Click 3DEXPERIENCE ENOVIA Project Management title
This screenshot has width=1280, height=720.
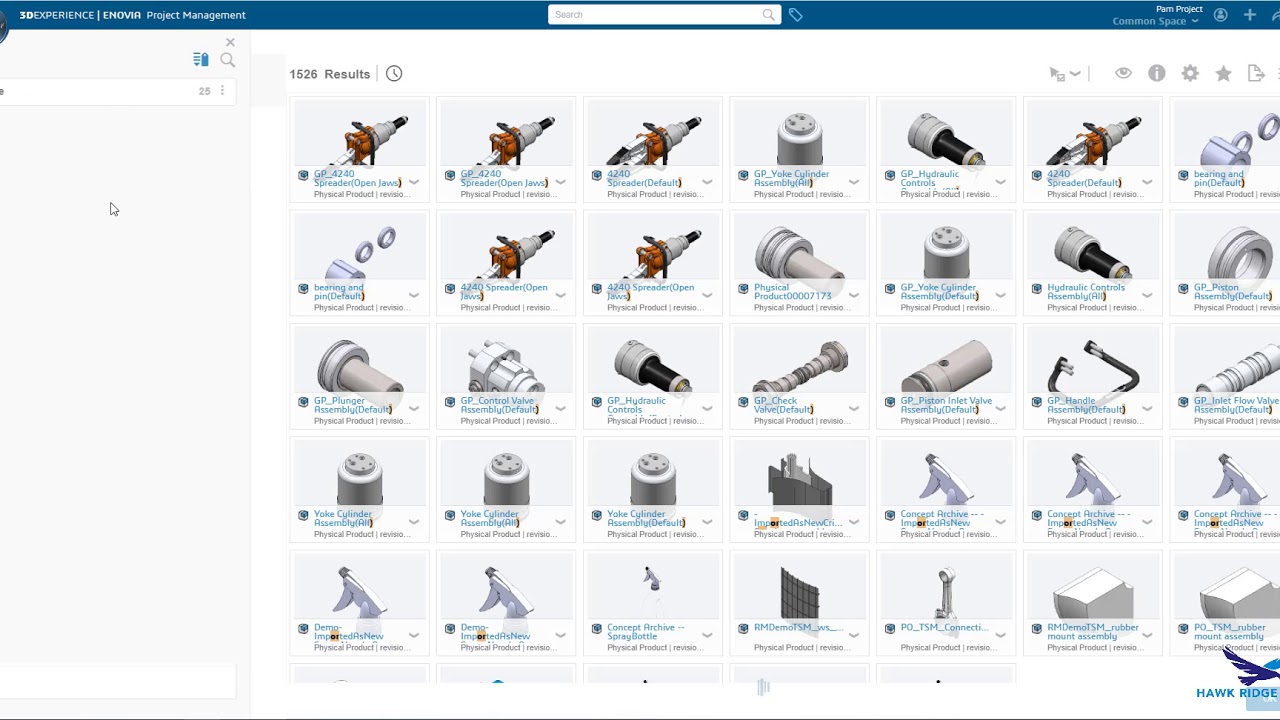tap(133, 15)
